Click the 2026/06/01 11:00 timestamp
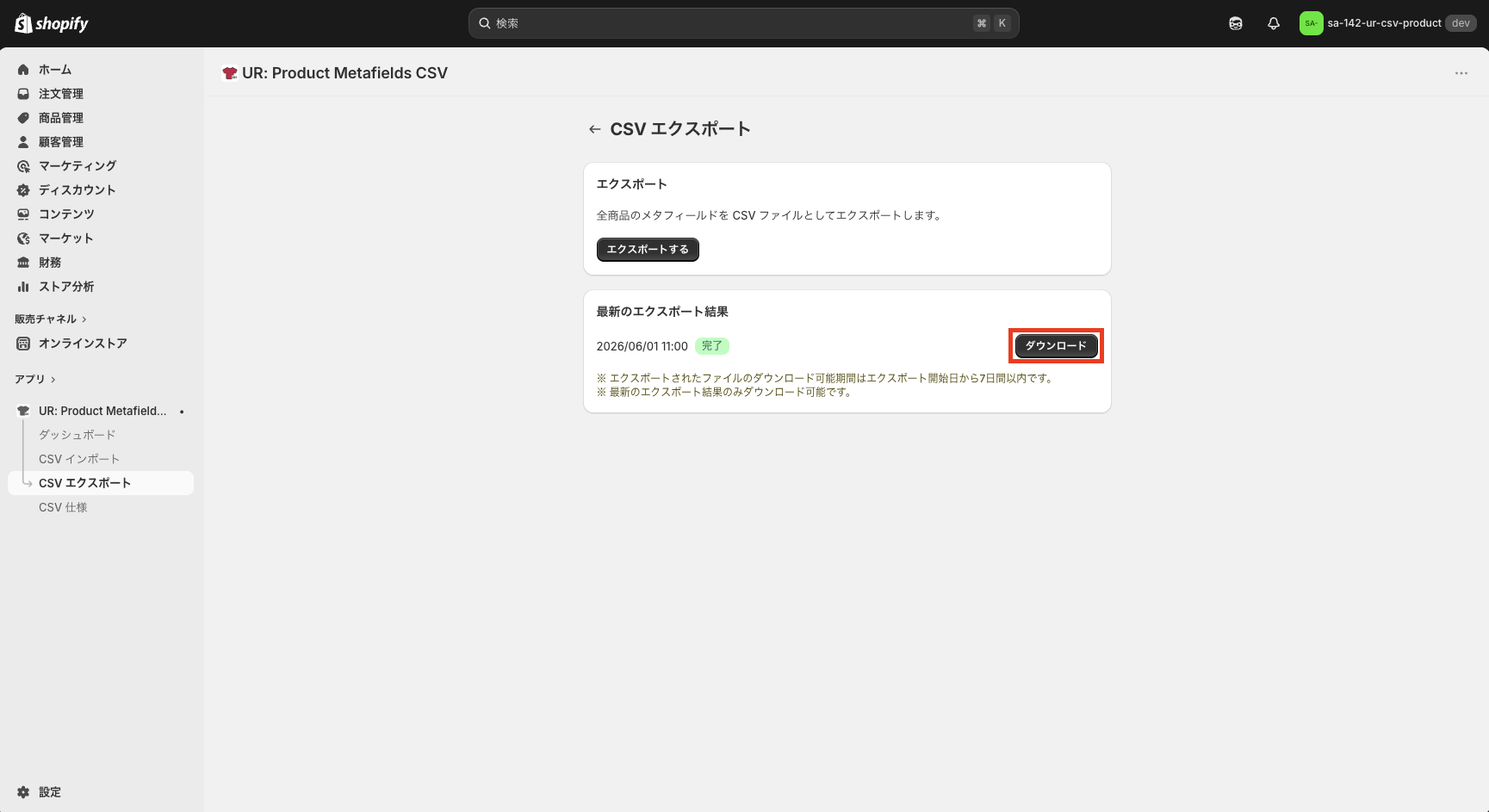This screenshot has height=812, width=1489. [642, 346]
